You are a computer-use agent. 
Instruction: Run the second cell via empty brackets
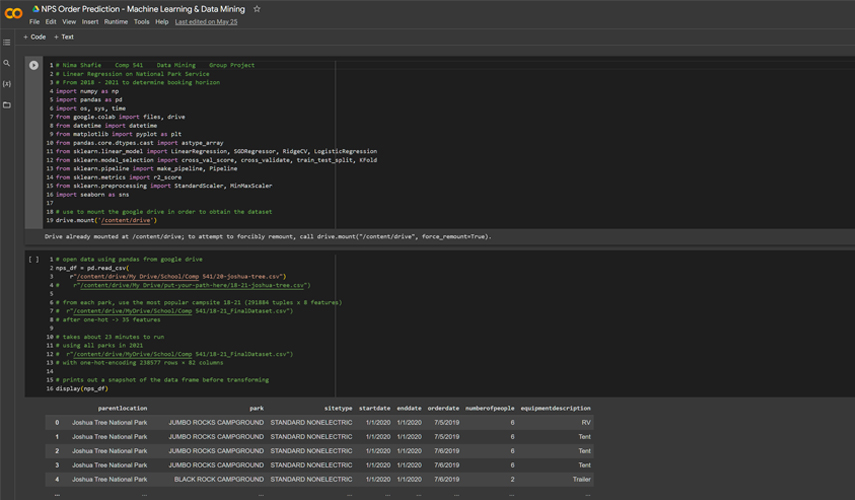34,260
